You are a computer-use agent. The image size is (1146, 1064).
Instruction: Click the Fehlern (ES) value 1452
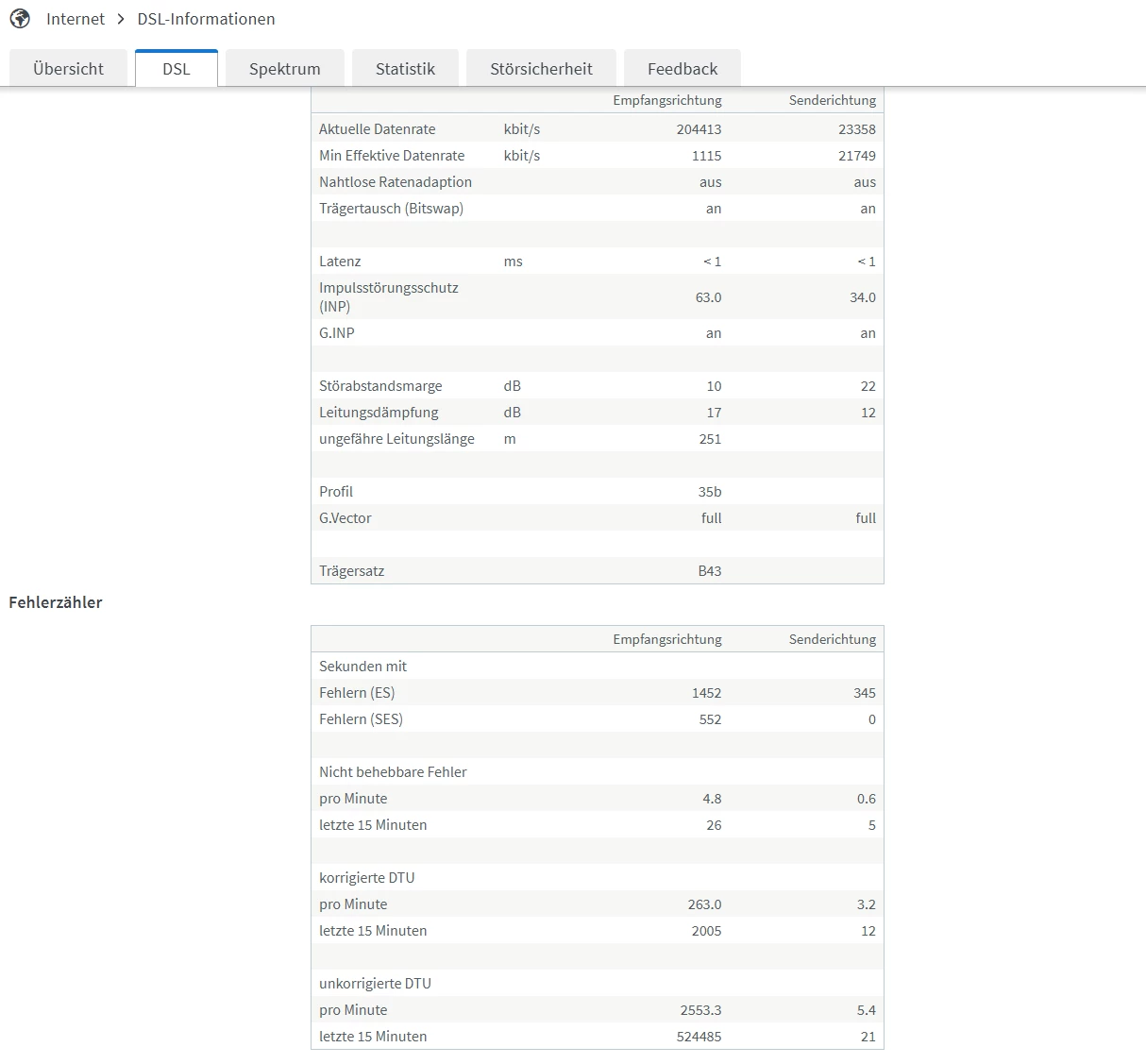click(x=706, y=693)
